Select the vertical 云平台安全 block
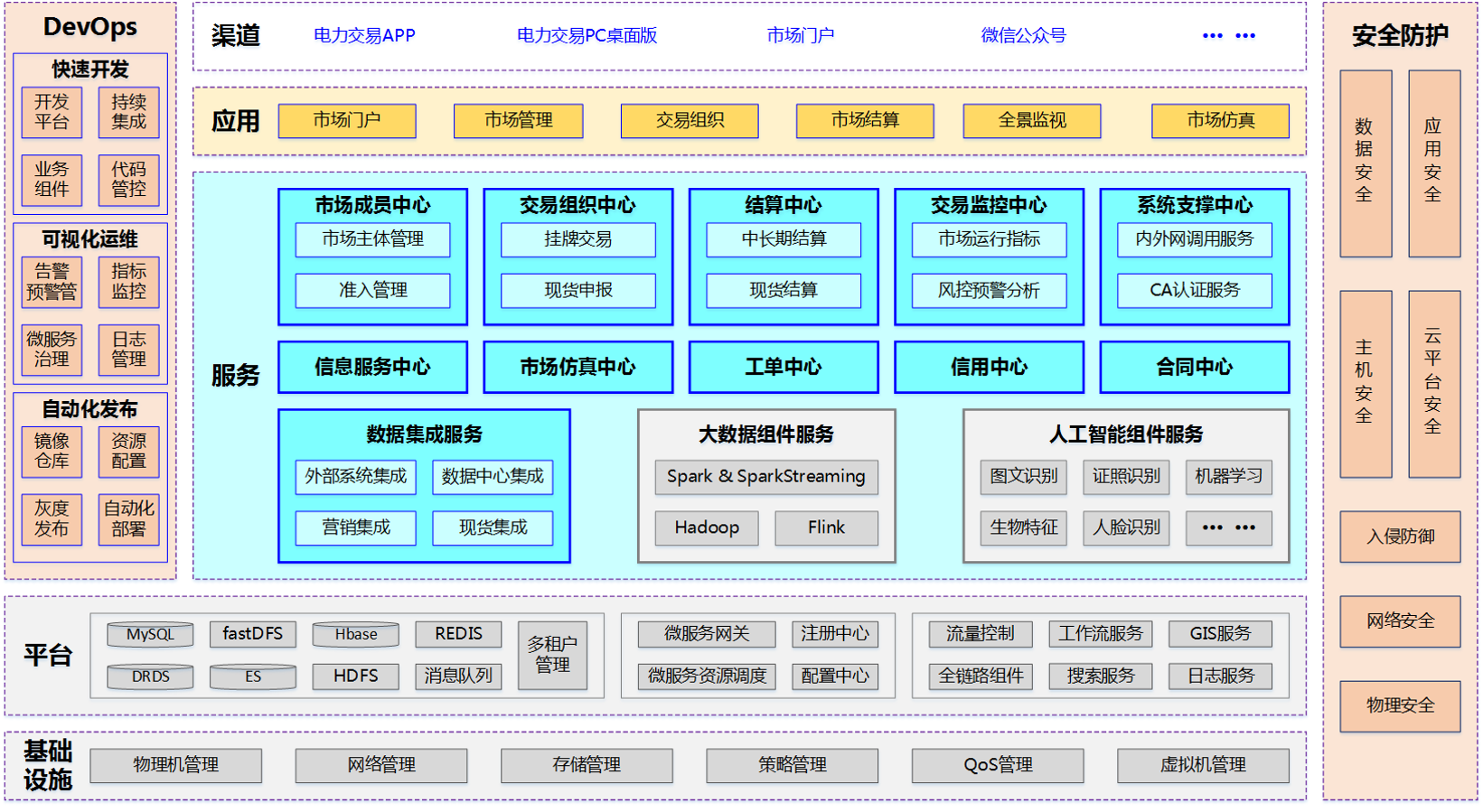 click(x=1433, y=383)
